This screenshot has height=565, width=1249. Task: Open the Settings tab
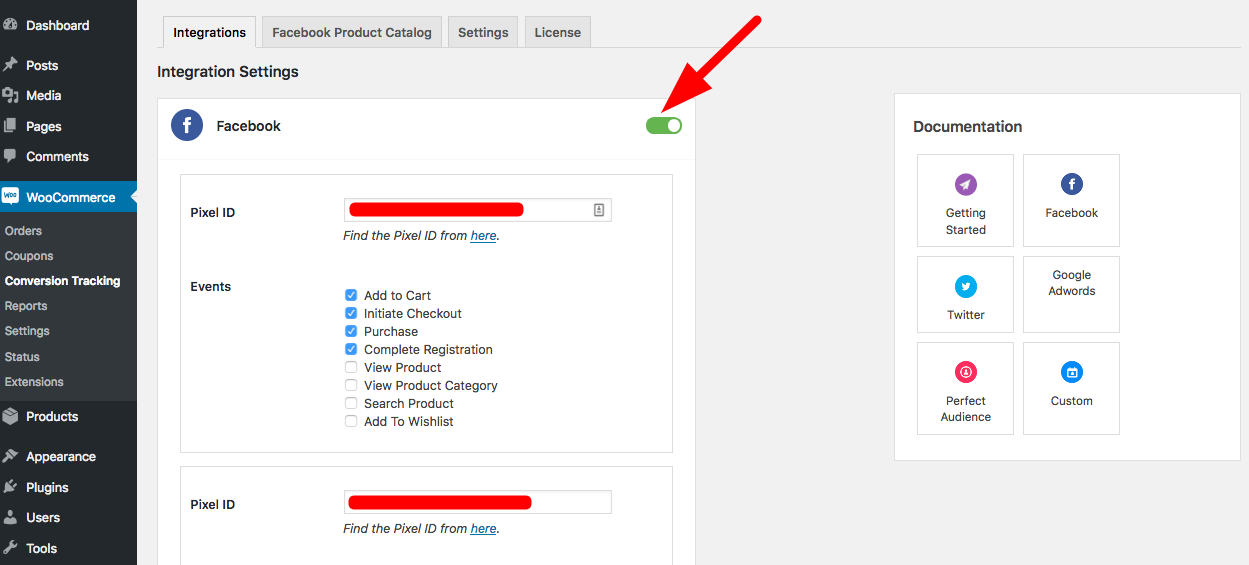pos(483,32)
